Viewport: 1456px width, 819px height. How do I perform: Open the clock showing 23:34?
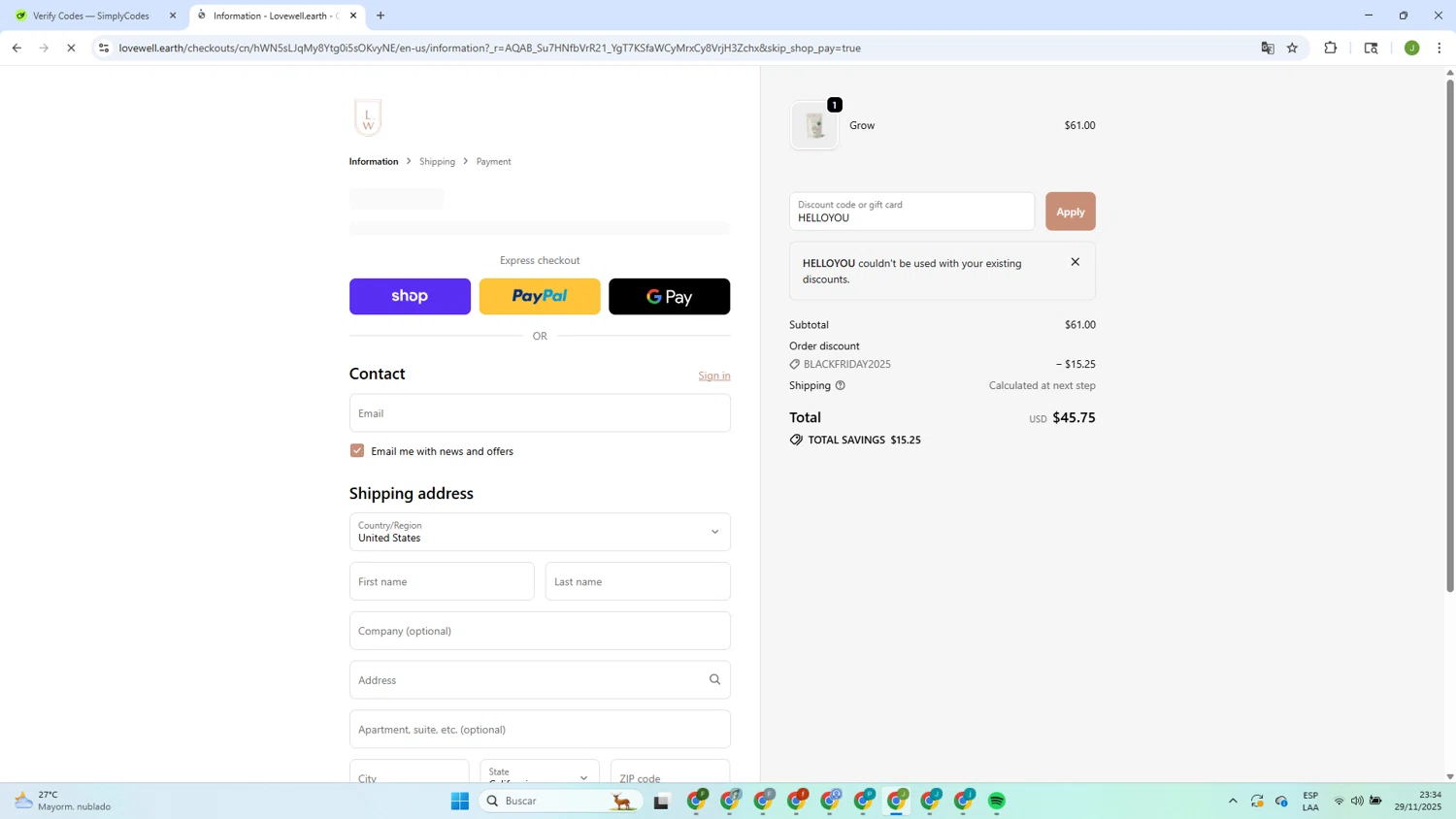point(1418,801)
